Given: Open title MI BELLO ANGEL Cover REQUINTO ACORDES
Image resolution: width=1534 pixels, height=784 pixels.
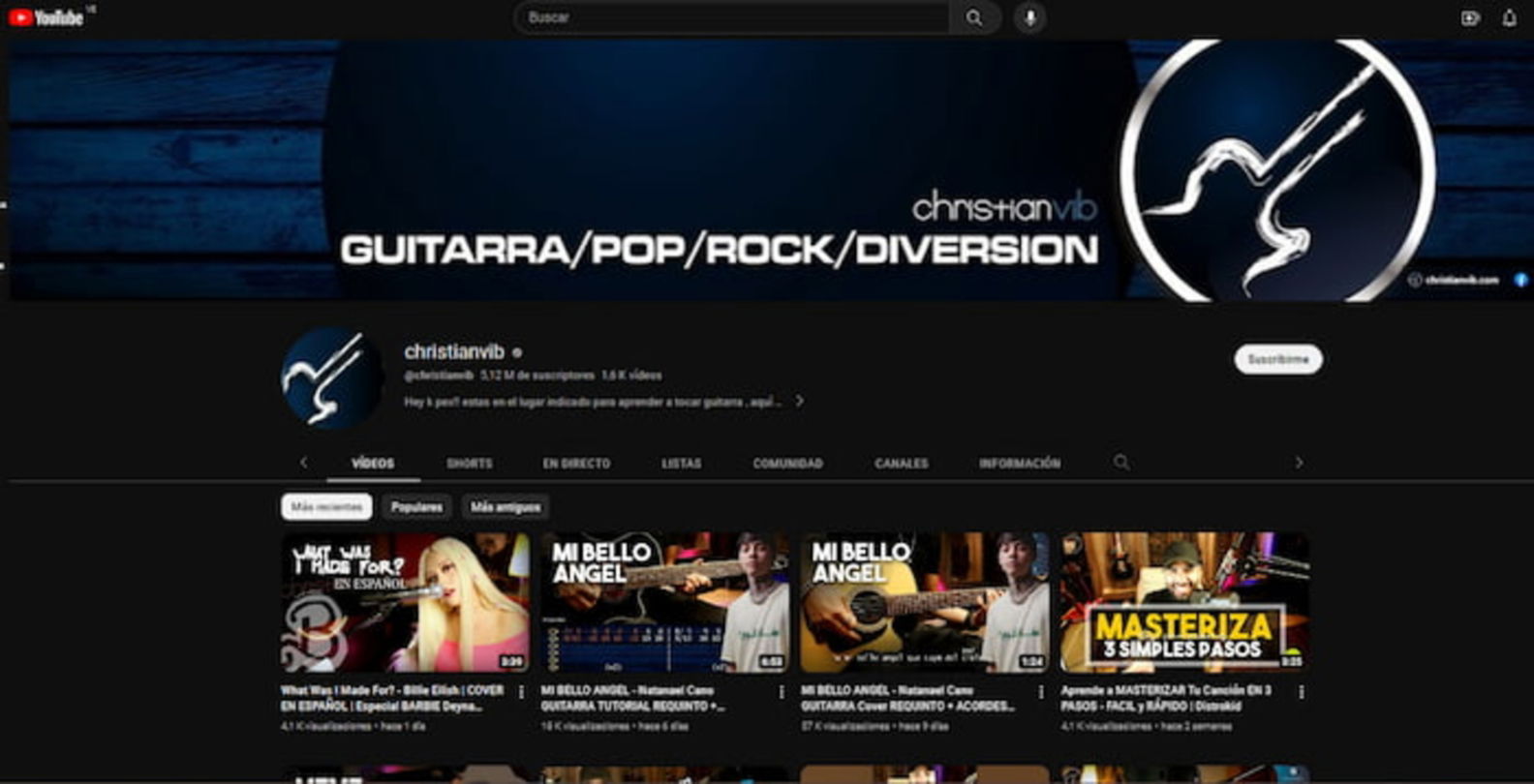Looking at the screenshot, I should tap(907, 698).
